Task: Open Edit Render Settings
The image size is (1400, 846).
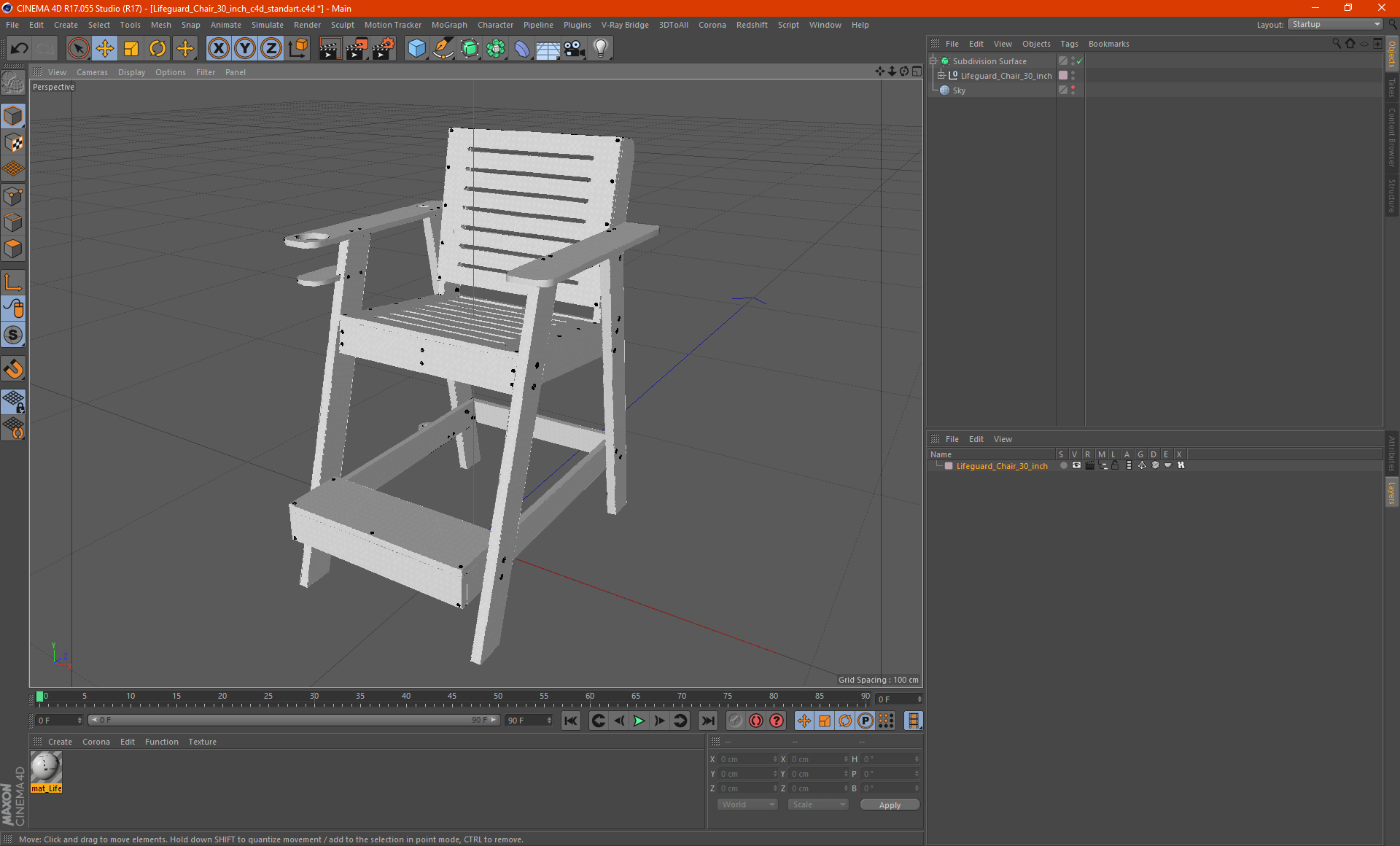Action: (384, 49)
